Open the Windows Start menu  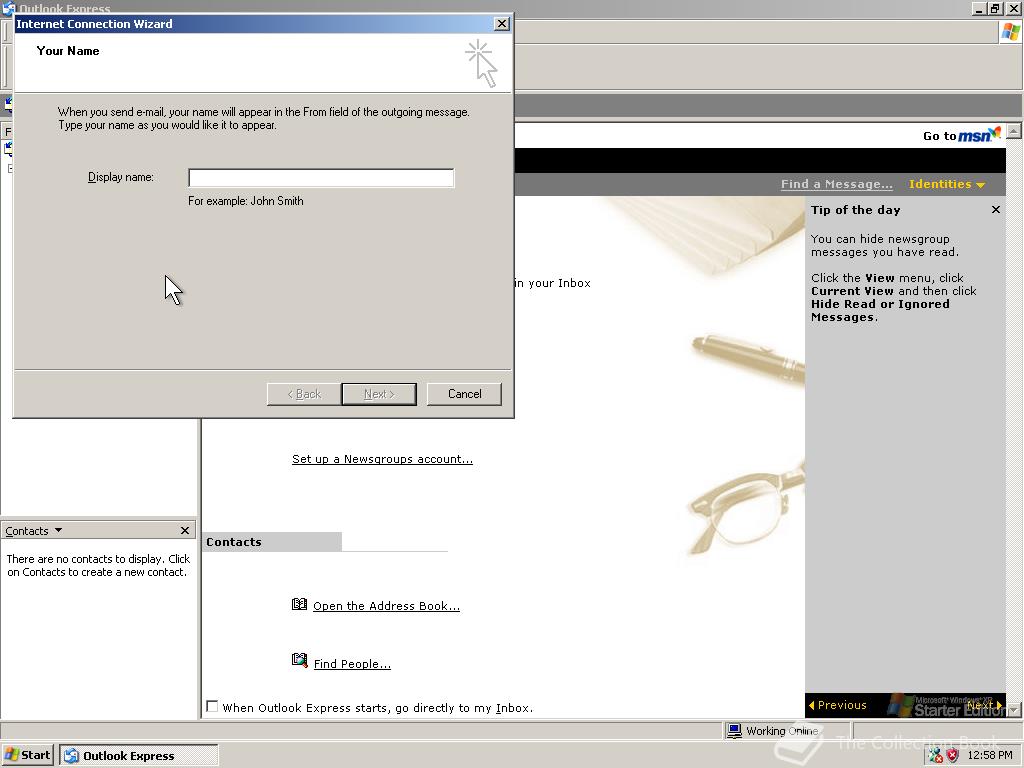28,755
